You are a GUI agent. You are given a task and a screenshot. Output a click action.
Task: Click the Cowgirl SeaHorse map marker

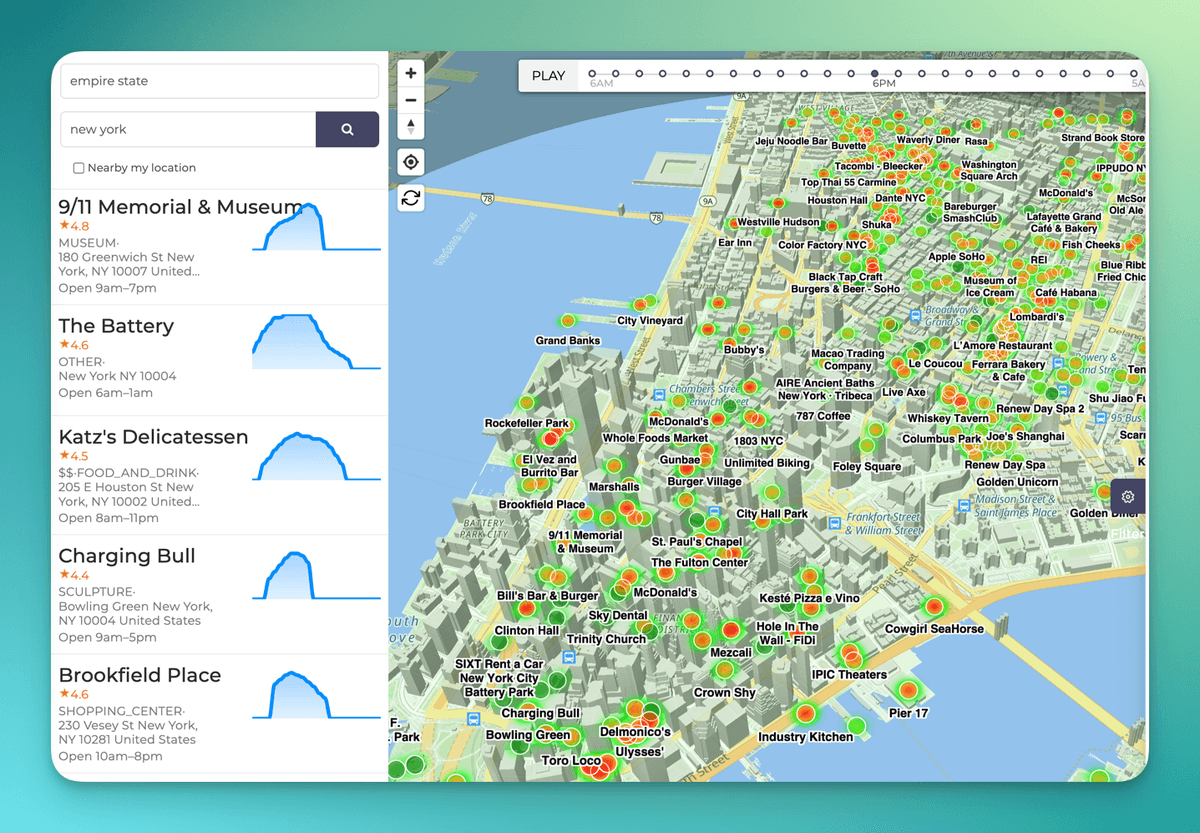[934, 607]
